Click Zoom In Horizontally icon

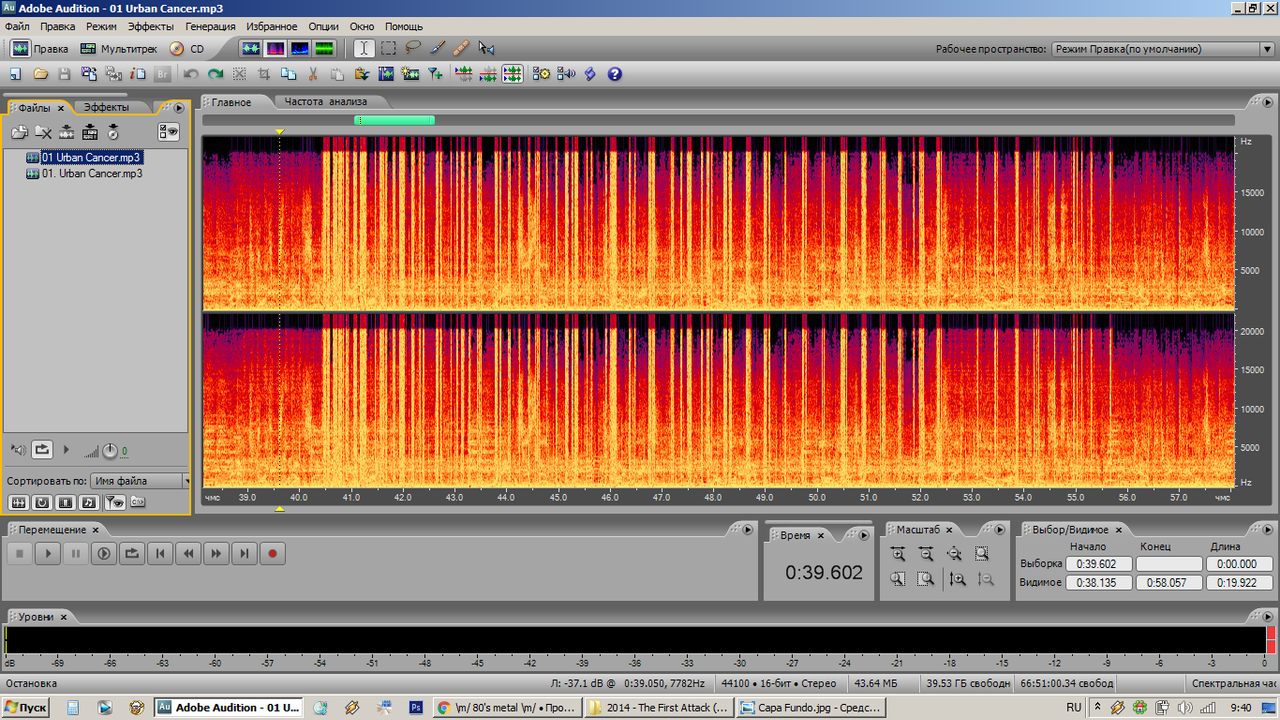tap(898, 553)
